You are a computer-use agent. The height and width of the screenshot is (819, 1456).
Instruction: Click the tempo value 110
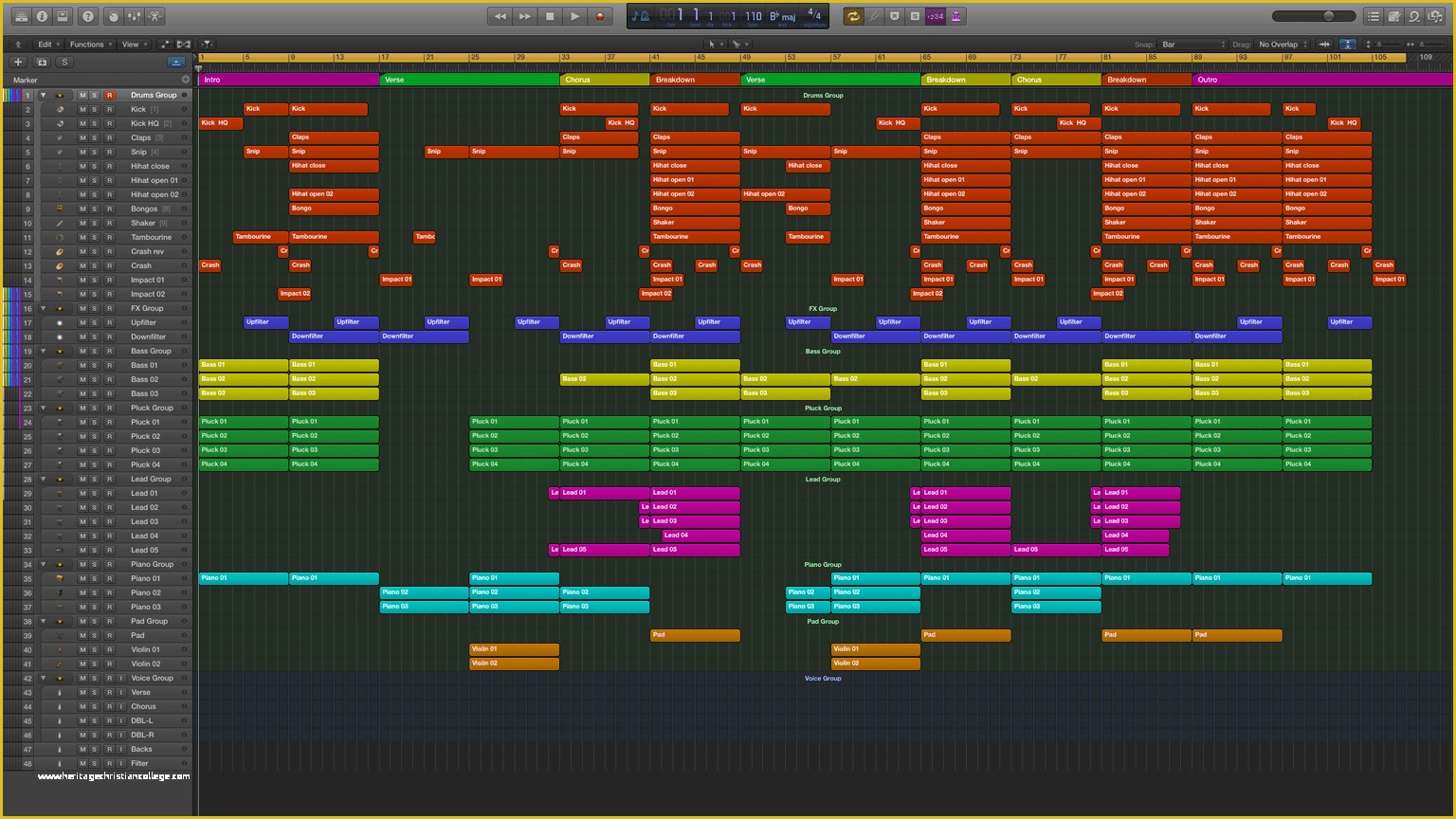(x=754, y=16)
